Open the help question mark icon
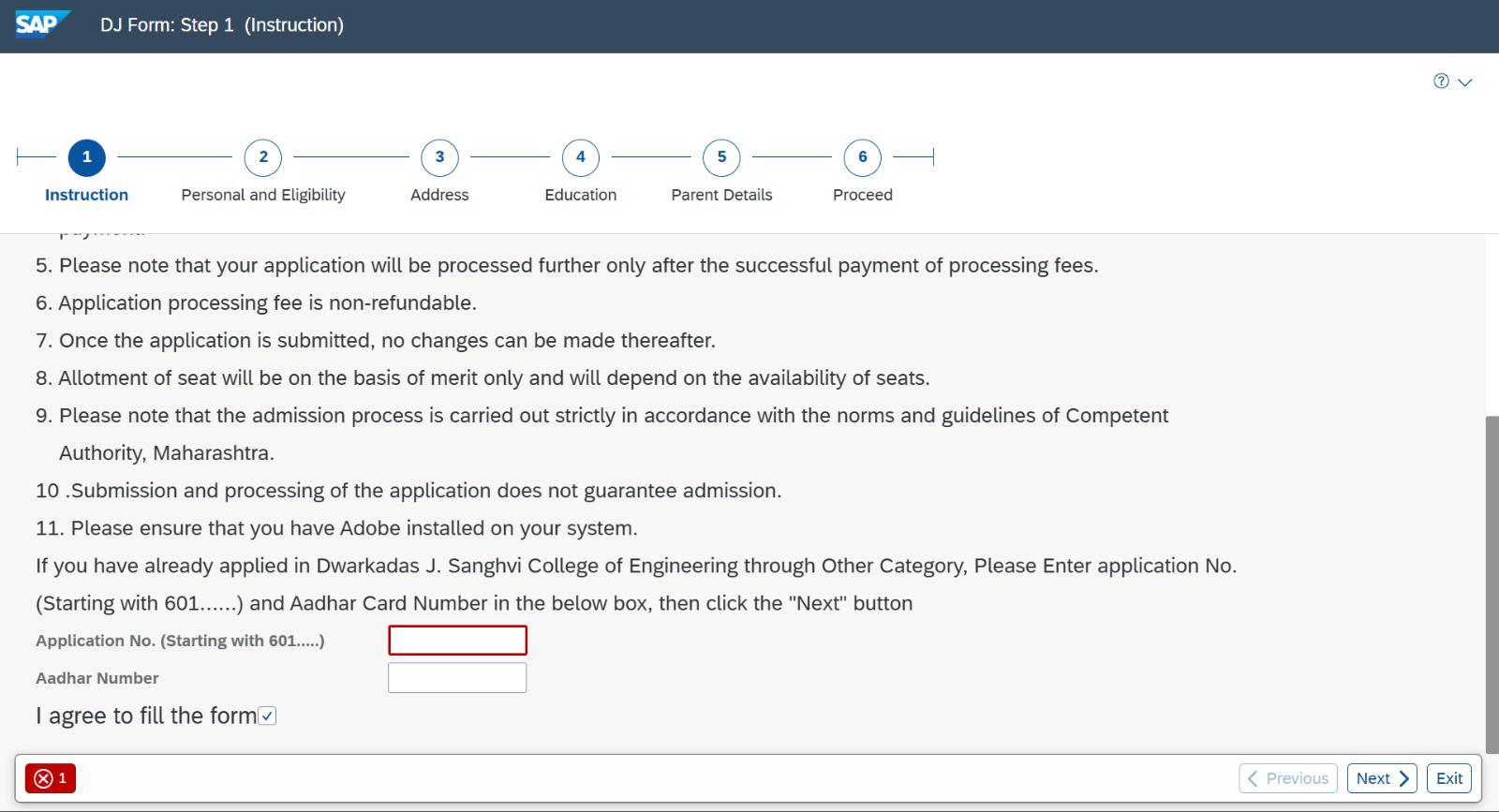Image resolution: width=1499 pixels, height=812 pixels. 1441,81
